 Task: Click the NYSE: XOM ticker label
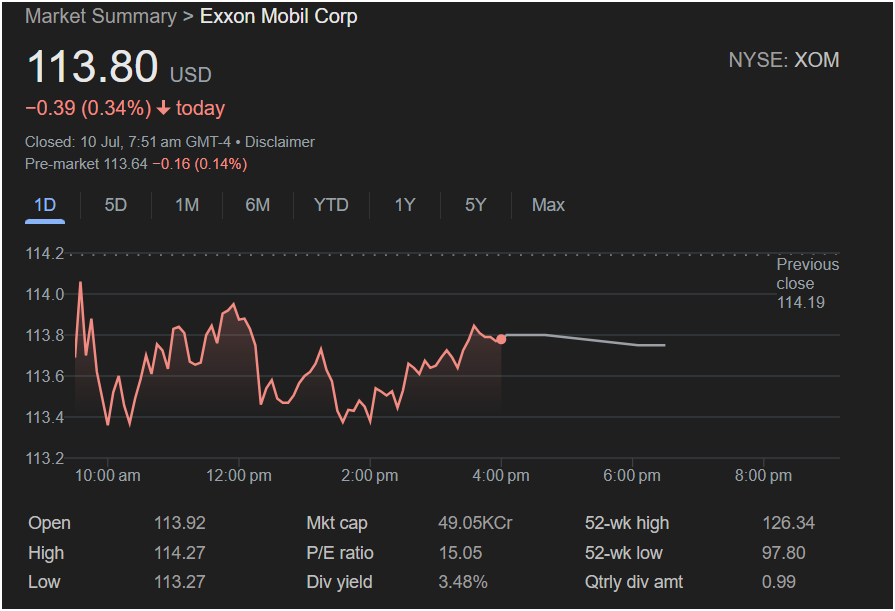click(784, 60)
